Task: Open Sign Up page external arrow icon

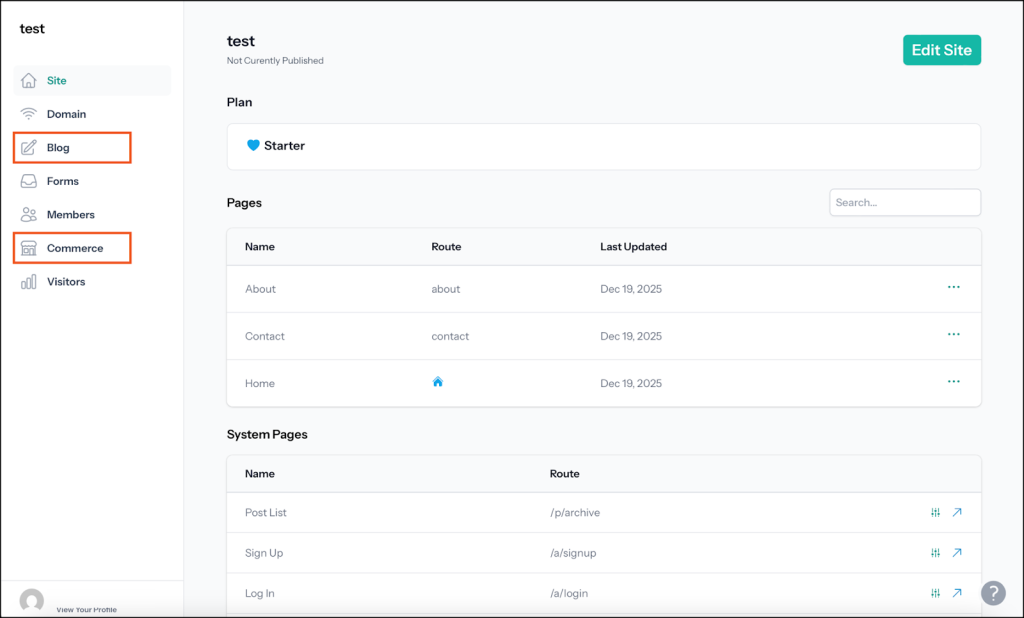Action: [x=957, y=553]
